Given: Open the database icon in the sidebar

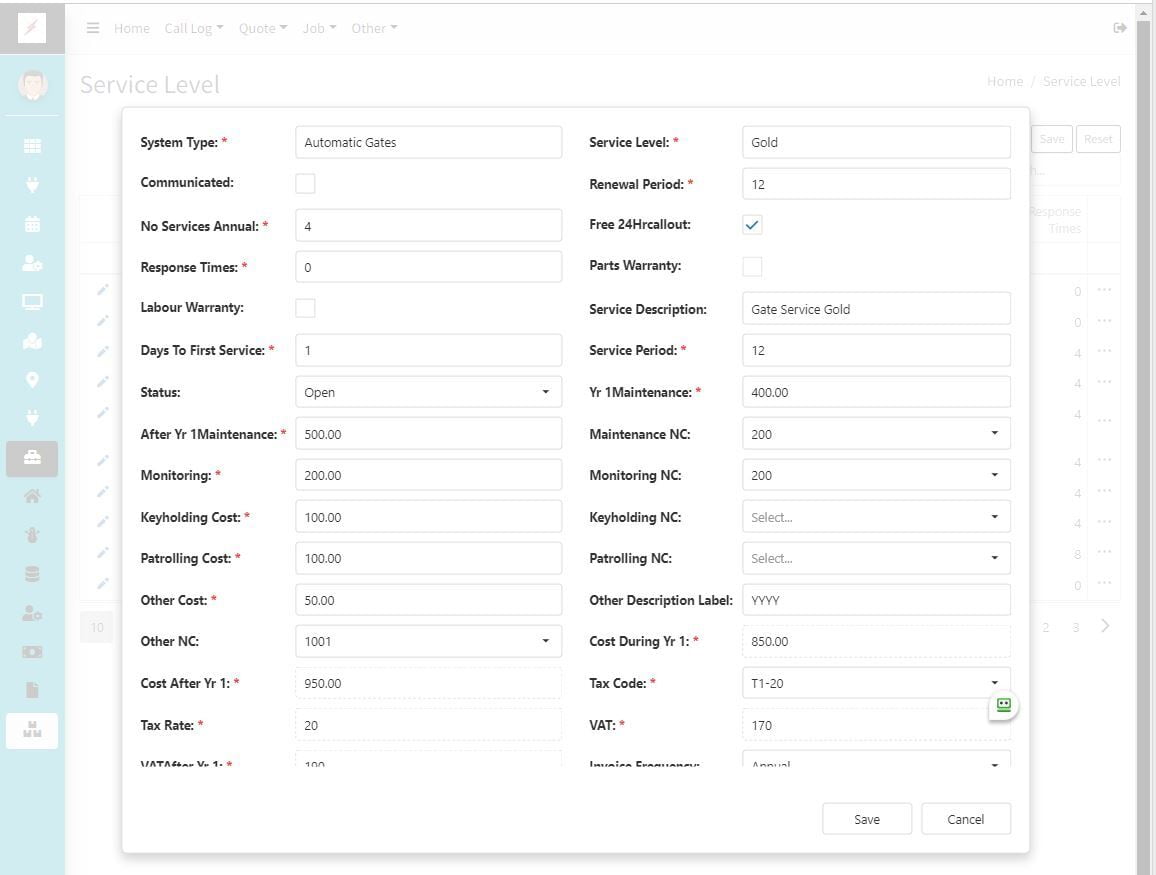Looking at the screenshot, I should point(32,574).
